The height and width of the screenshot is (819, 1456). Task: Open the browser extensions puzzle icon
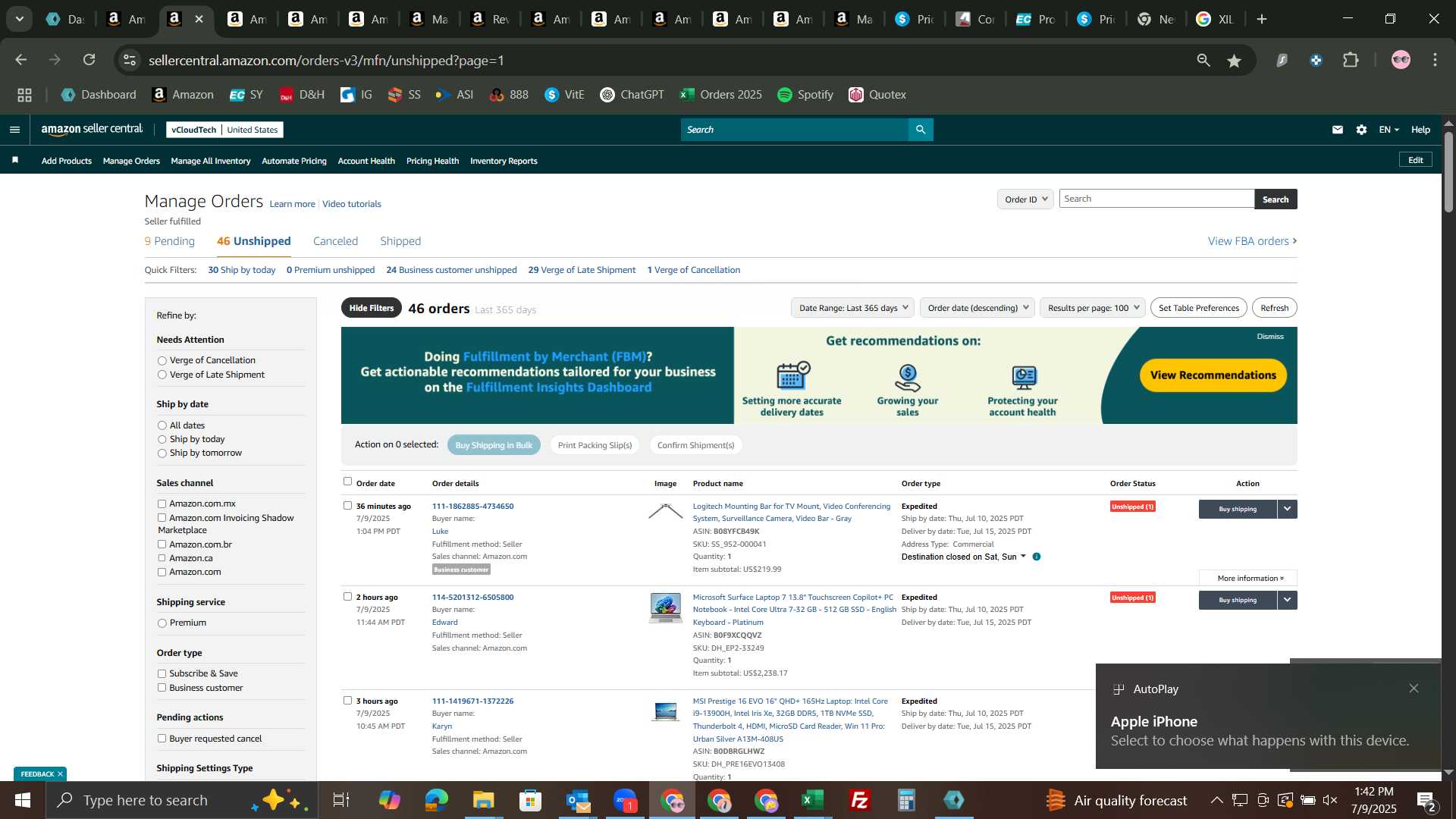(1351, 60)
